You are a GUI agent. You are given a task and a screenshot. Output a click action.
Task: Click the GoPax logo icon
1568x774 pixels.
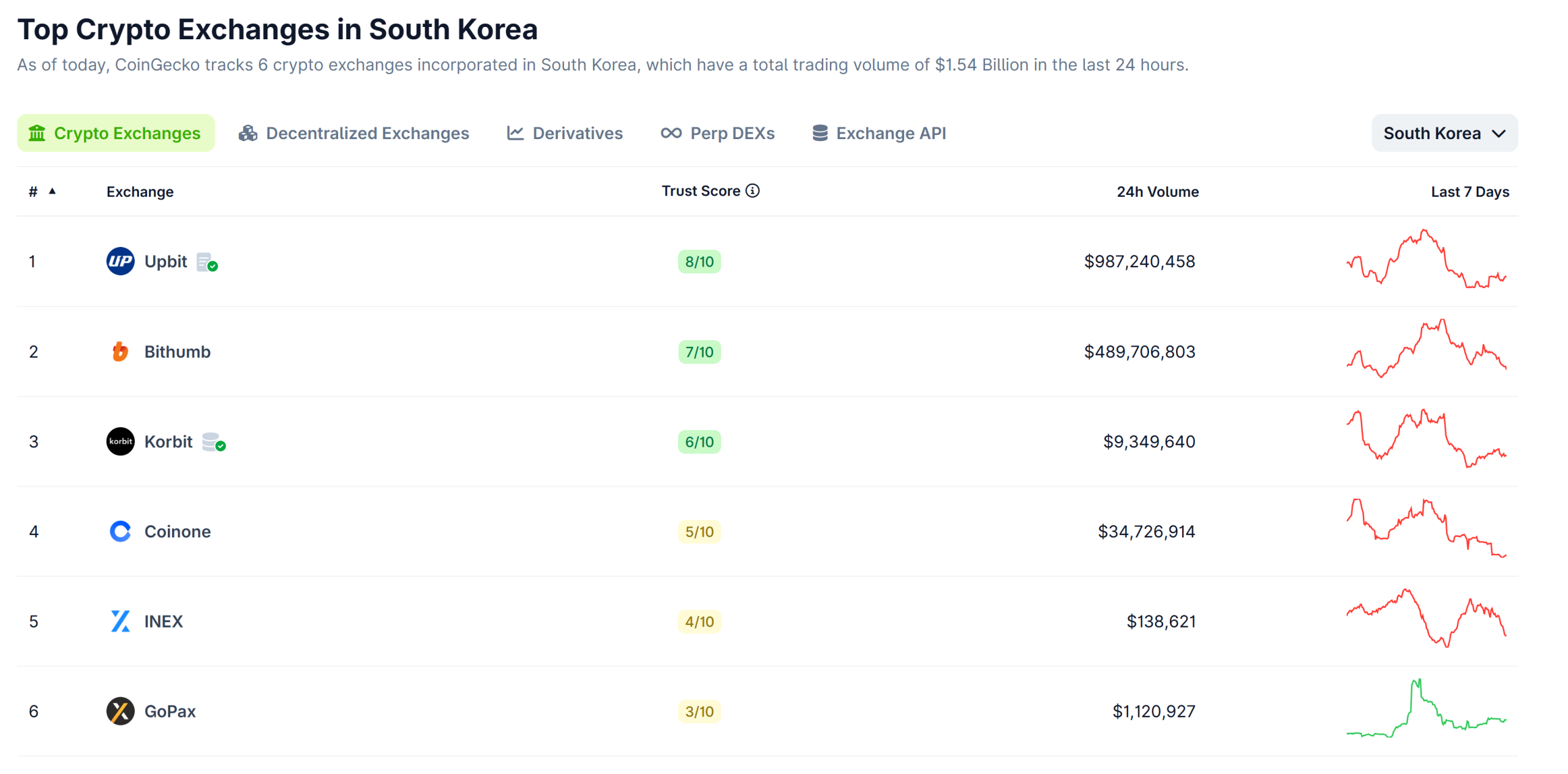coord(120,711)
